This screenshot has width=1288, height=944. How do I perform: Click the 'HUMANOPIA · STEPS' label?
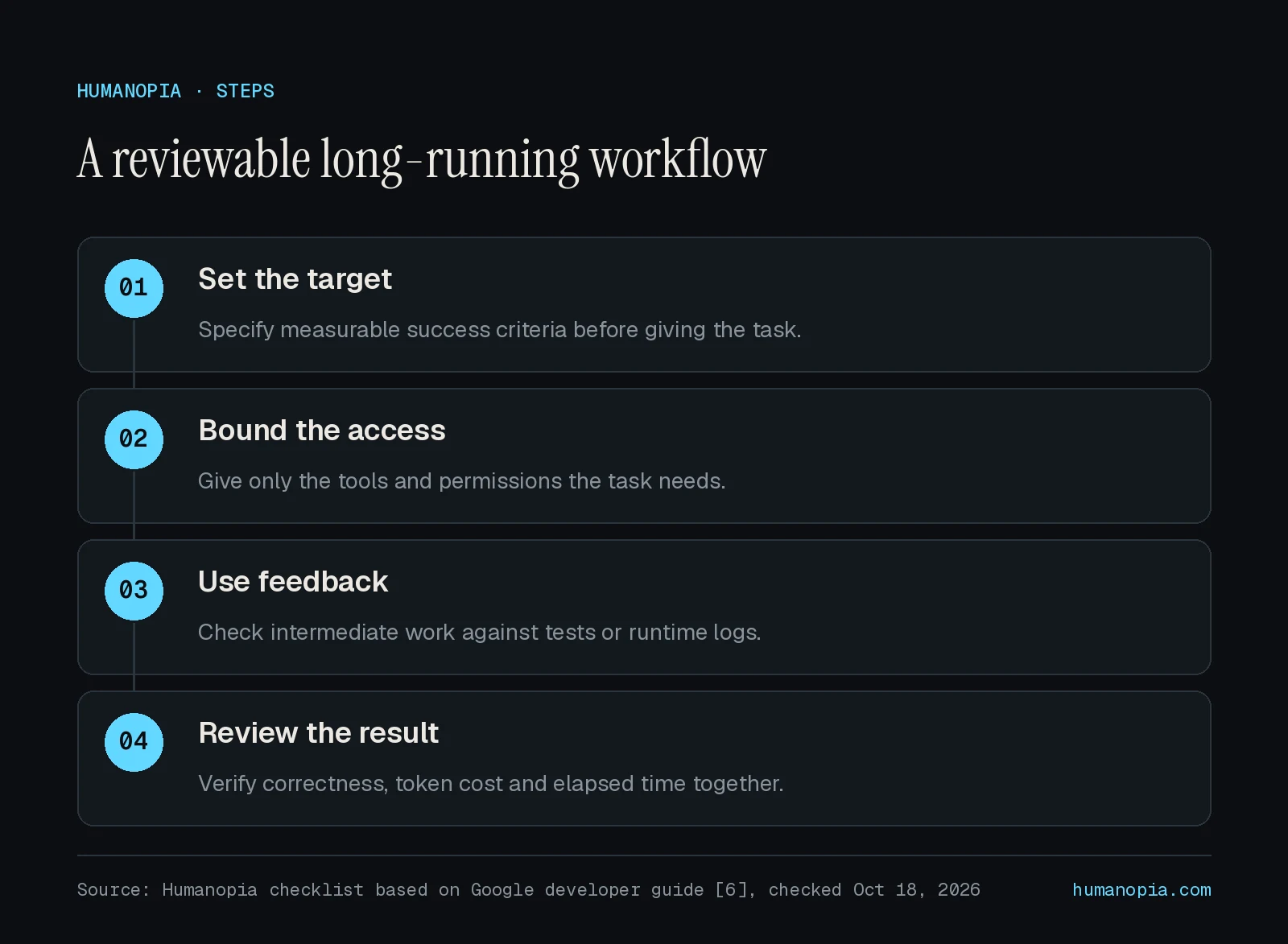pyautogui.click(x=175, y=91)
